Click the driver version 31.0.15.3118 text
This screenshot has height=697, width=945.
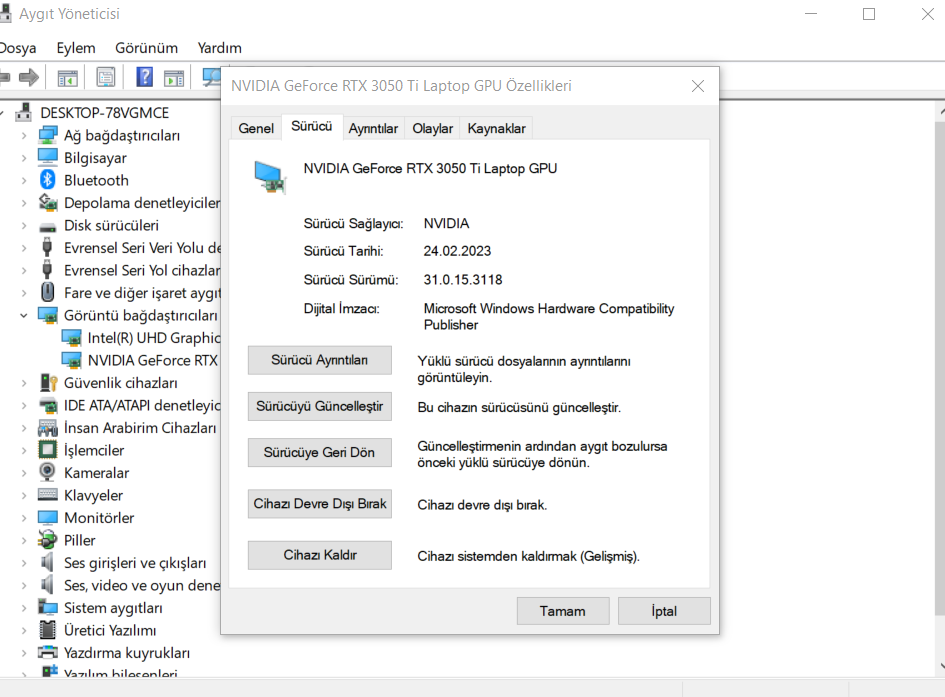tap(463, 280)
